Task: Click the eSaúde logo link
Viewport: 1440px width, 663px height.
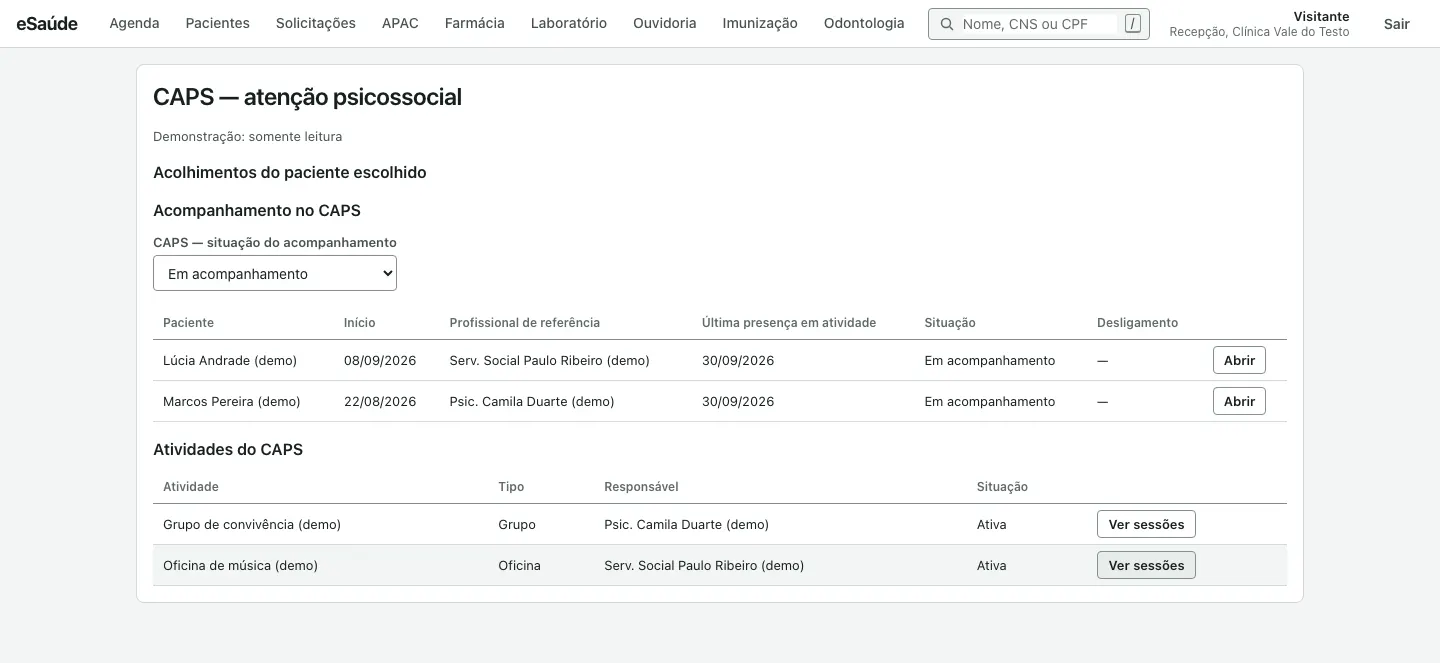Action: pos(47,23)
